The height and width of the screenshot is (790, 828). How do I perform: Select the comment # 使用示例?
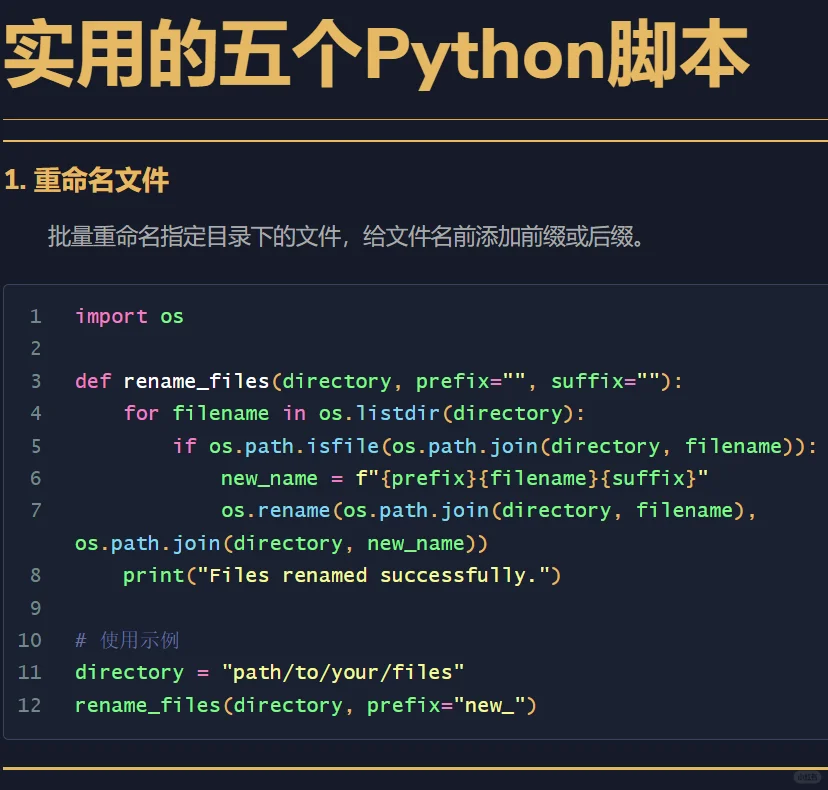click(128, 639)
